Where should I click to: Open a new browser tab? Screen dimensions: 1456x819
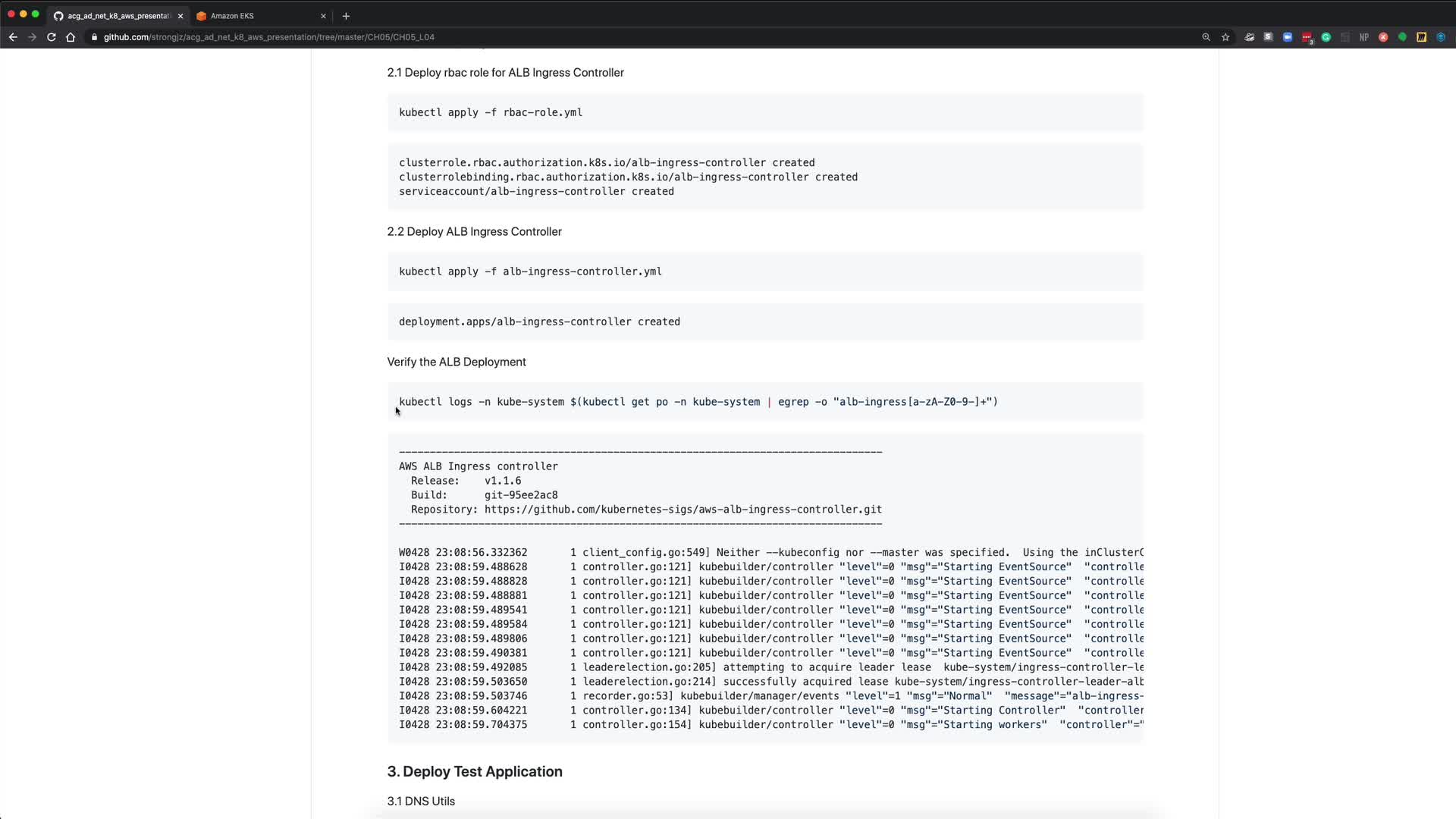(x=346, y=16)
